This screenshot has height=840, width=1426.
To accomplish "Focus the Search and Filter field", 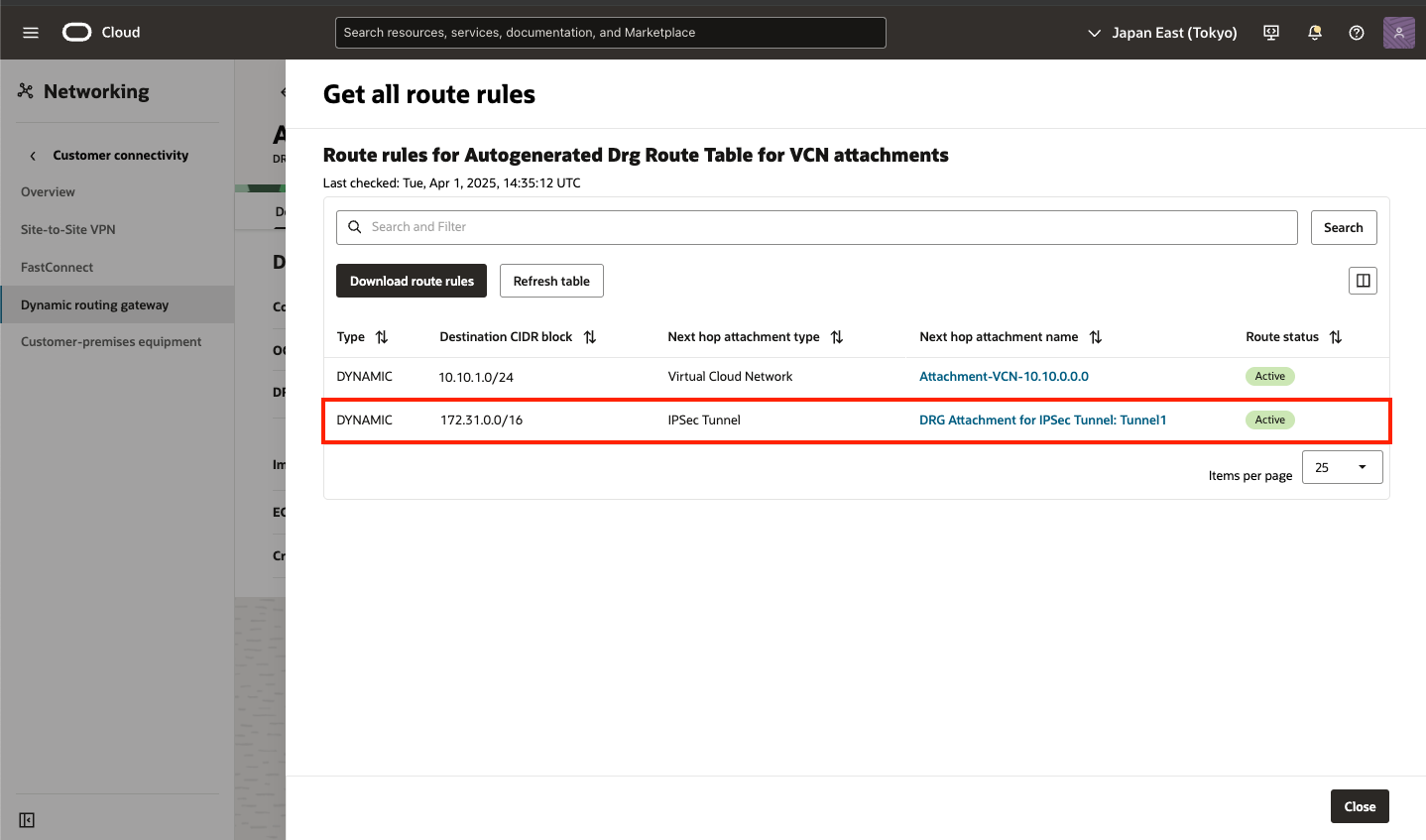I will pyautogui.click(x=817, y=227).
